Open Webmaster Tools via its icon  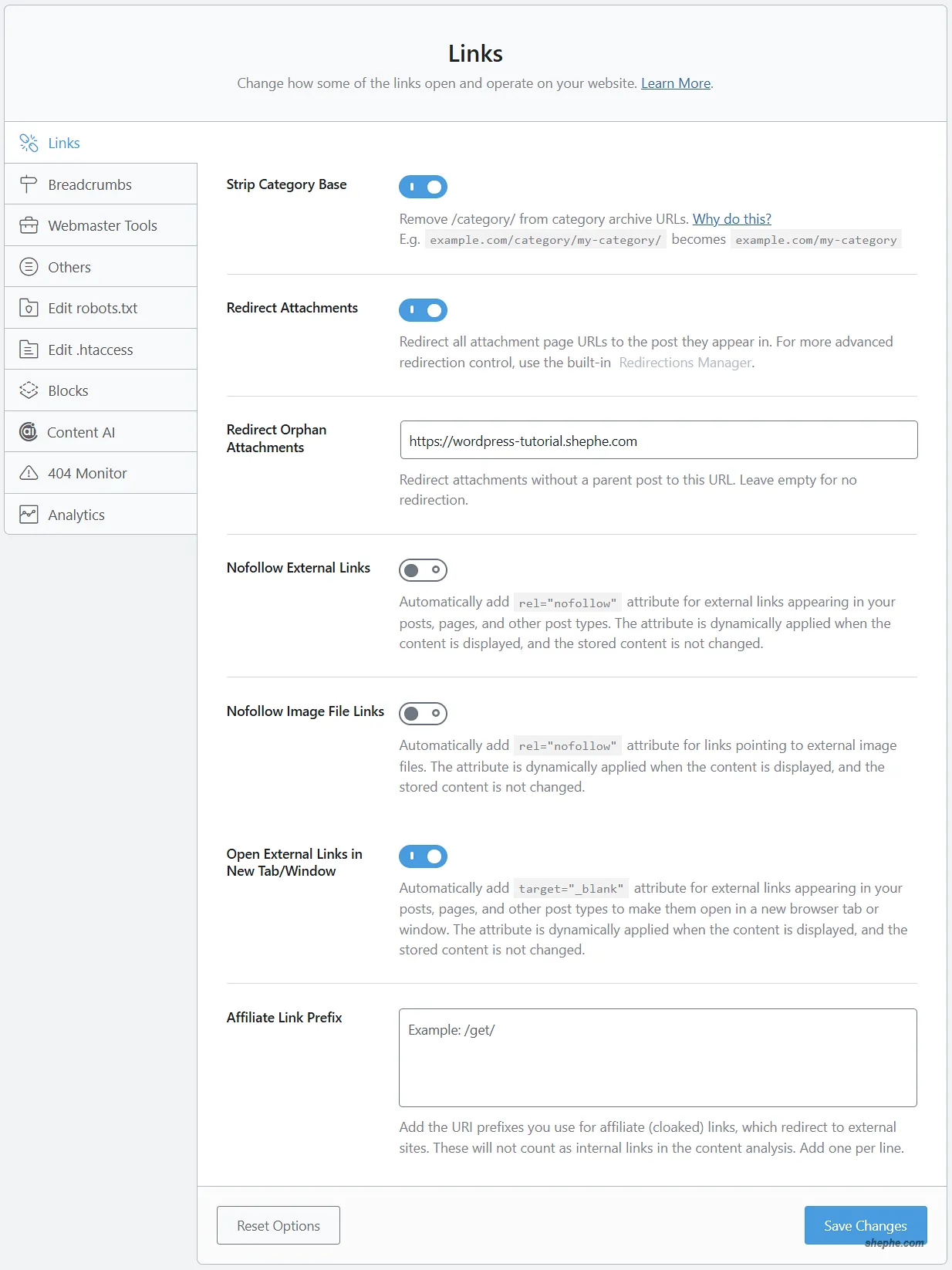coord(29,225)
